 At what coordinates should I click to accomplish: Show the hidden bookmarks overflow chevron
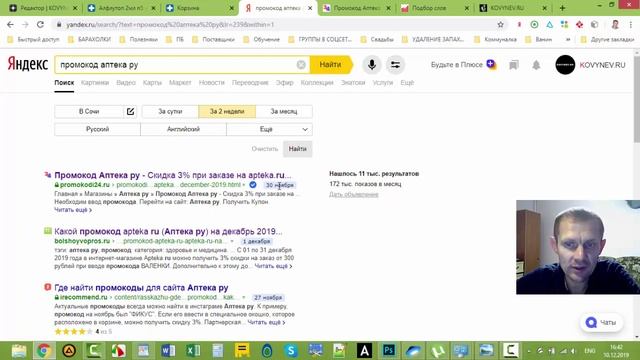click(568, 40)
